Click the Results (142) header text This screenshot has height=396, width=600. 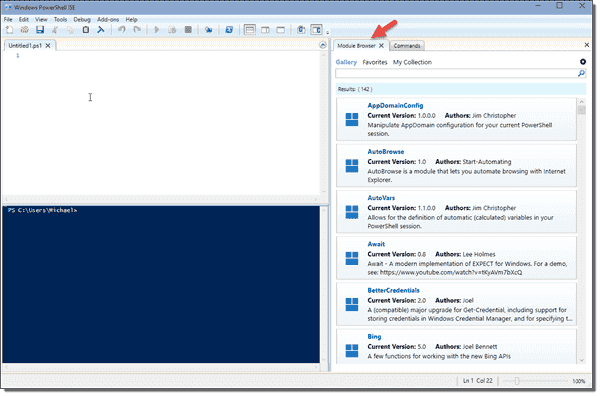coord(355,89)
